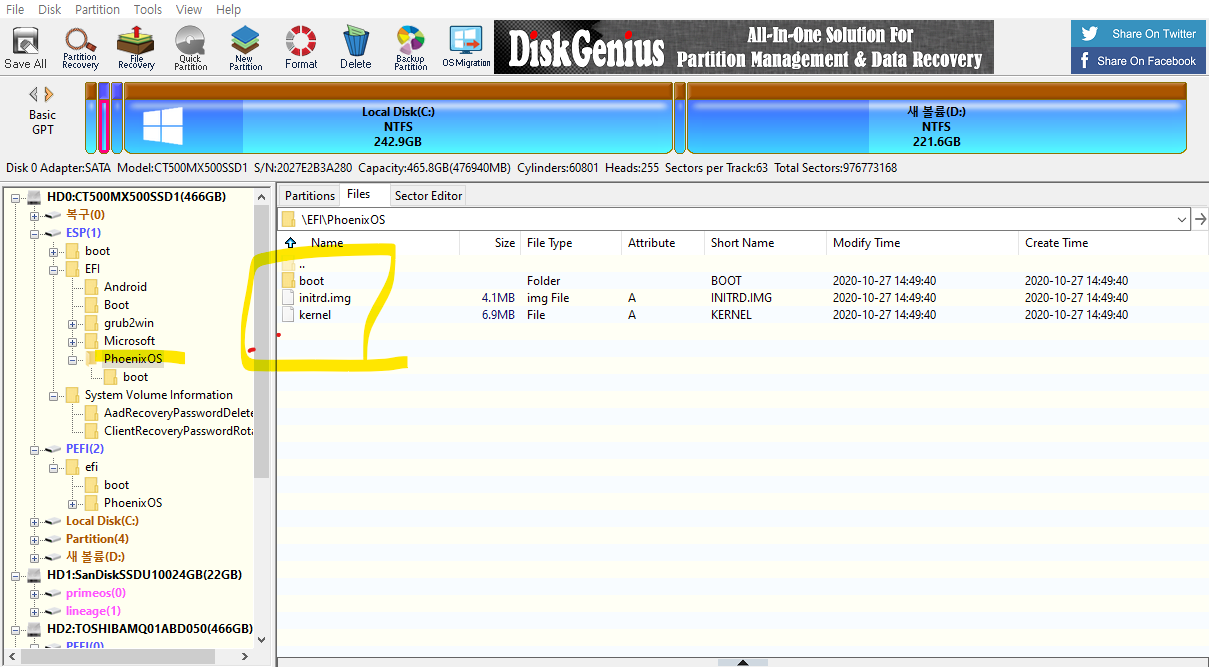Select the 새 볼륨(D:) partition bar
The width and height of the screenshot is (1209, 667).
(x=936, y=118)
